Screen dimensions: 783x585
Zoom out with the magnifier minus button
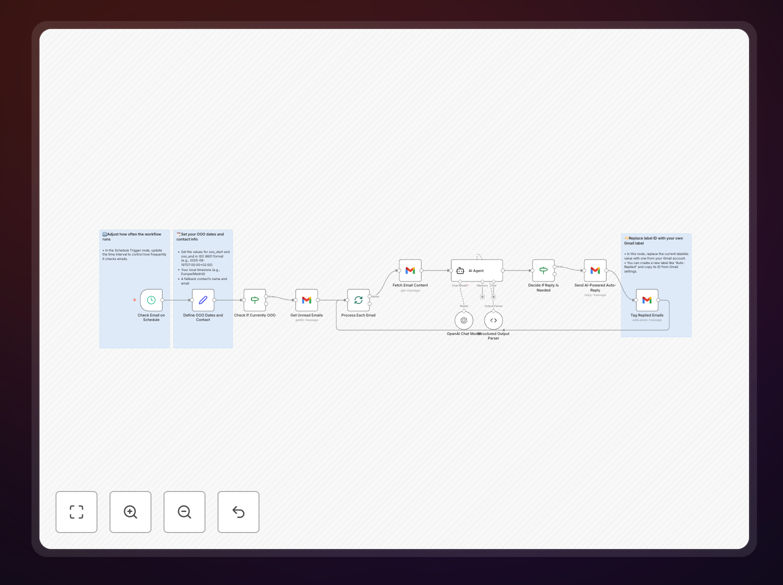(x=184, y=512)
